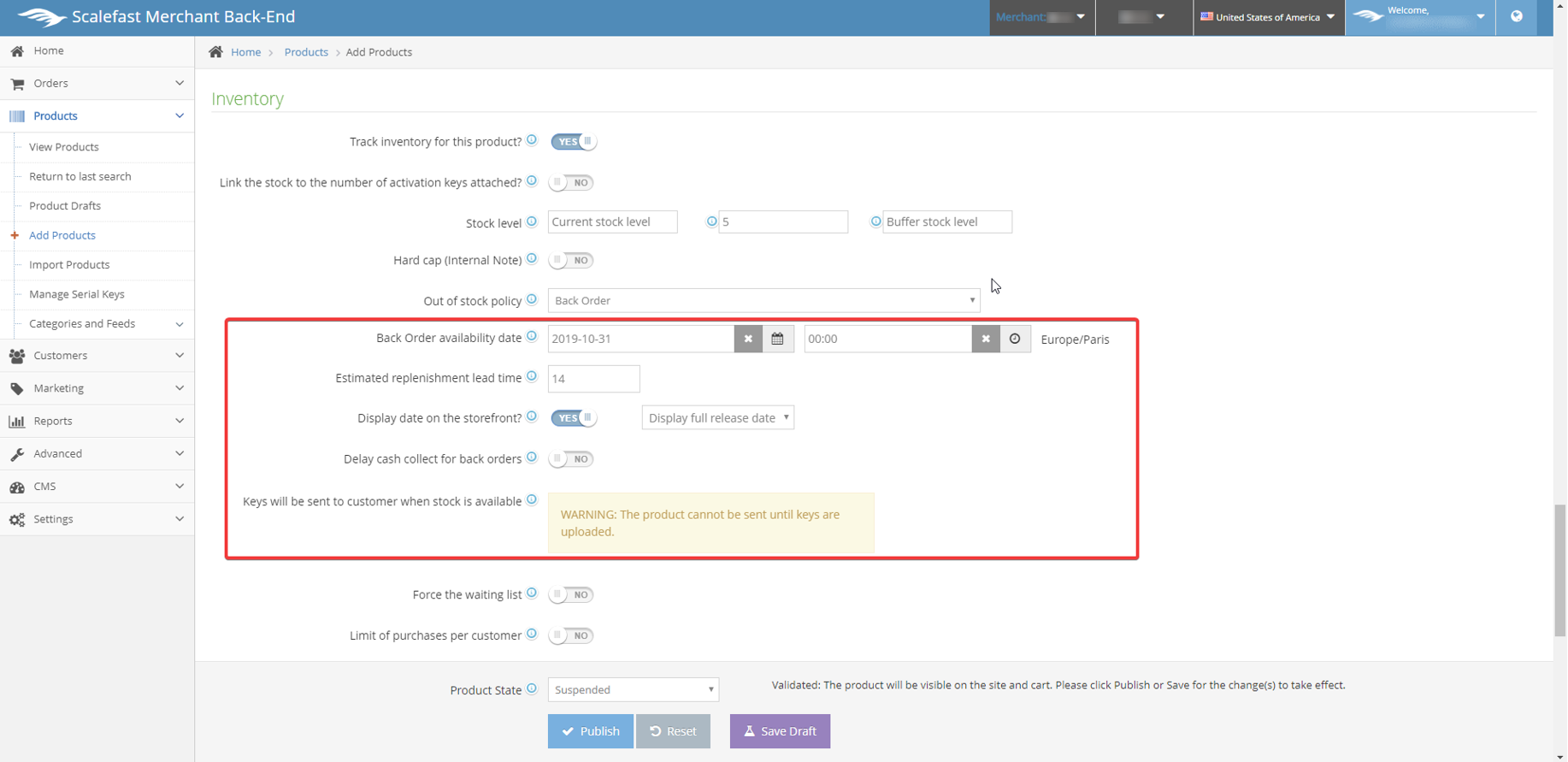This screenshot has width=1568, height=762.
Task: Click the home icon in breadcrumb
Action: coord(216,52)
